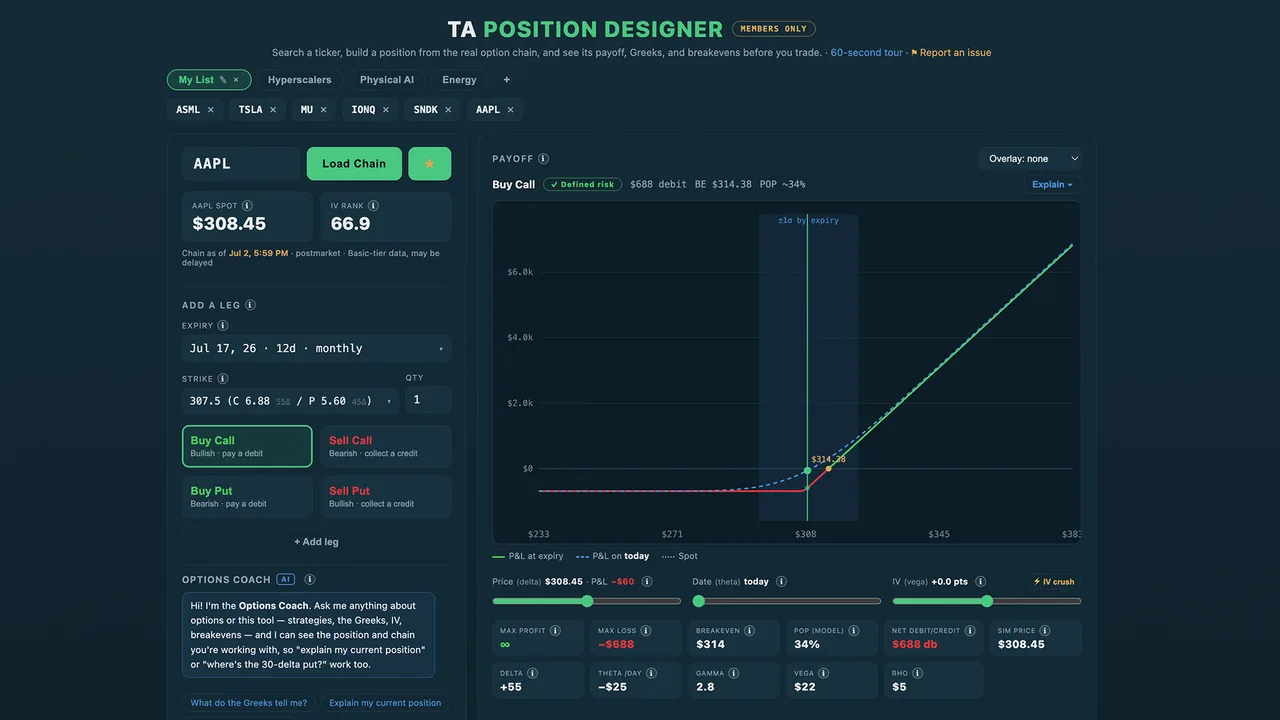
Task: Select the Sell Put leg type
Action: click(x=385, y=497)
